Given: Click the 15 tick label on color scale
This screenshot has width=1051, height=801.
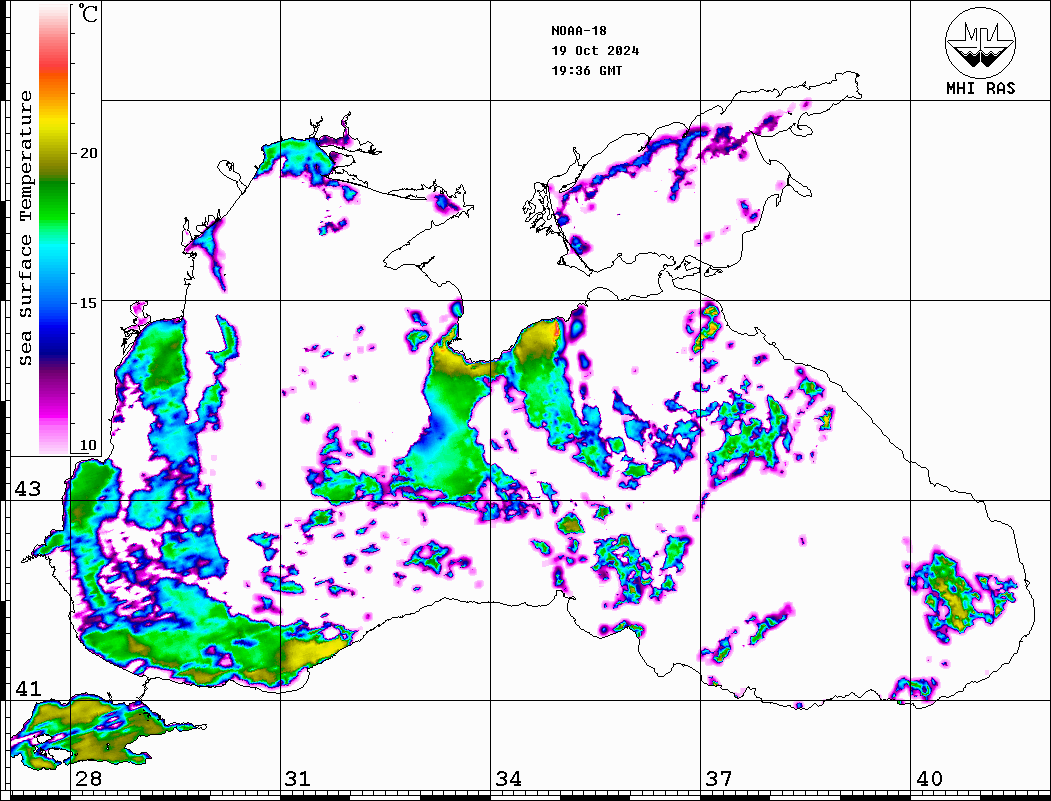Looking at the screenshot, I should 88,303.
